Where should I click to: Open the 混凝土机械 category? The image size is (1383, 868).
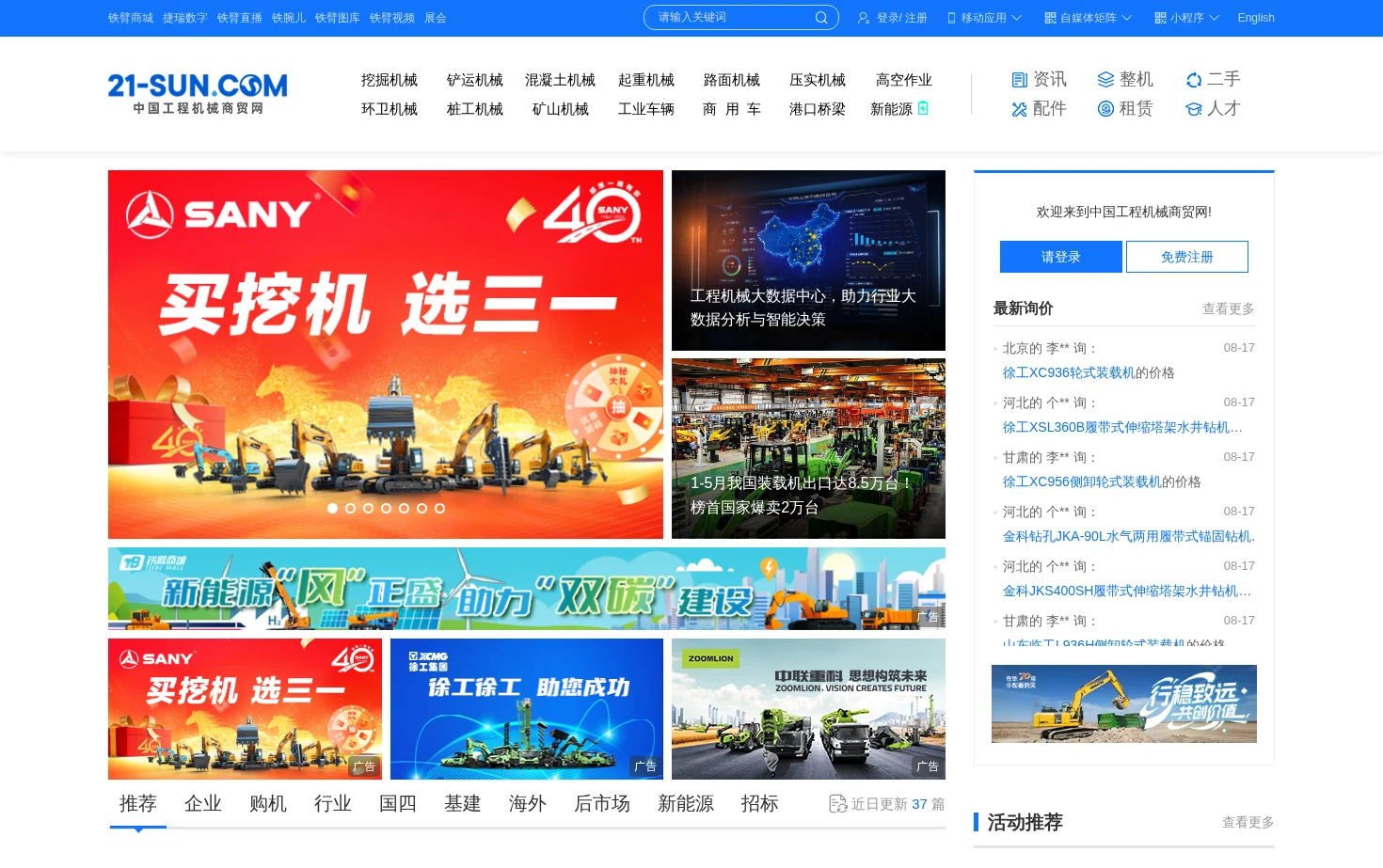(x=561, y=80)
